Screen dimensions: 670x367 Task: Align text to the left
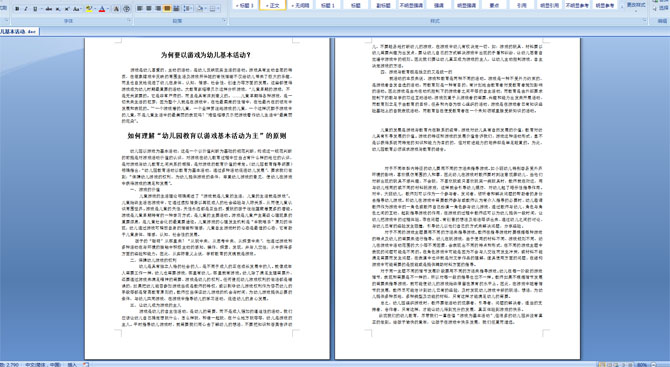(x=140, y=9)
